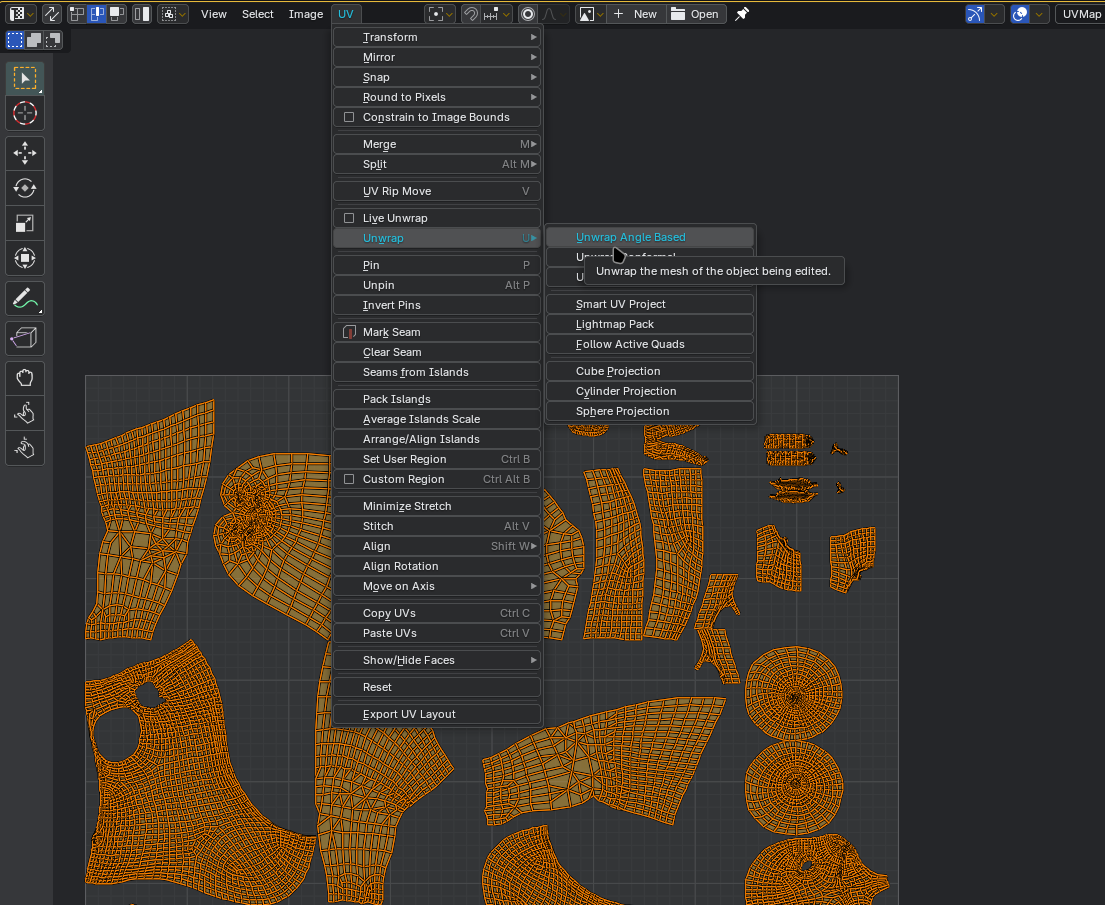Choose Cube Projection
The height and width of the screenshot is (905, 1105).
pyautogui.click(x=650, y=371)
